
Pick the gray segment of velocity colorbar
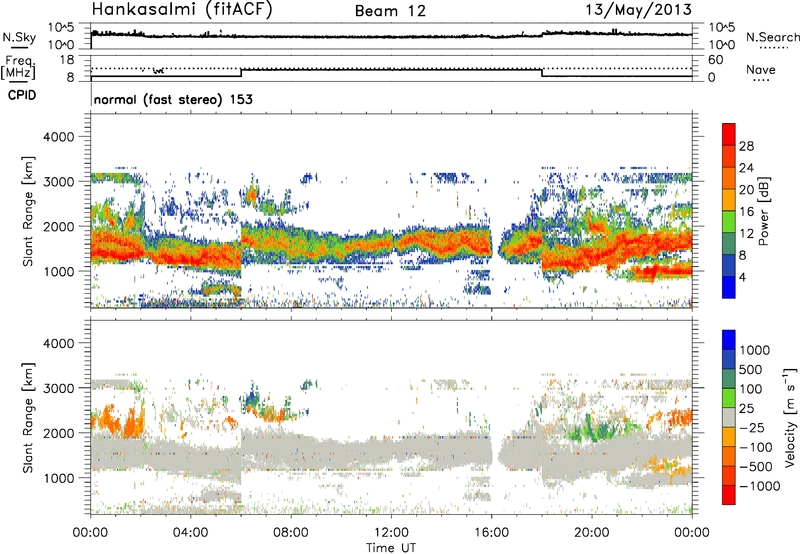(x=729, y=417)
